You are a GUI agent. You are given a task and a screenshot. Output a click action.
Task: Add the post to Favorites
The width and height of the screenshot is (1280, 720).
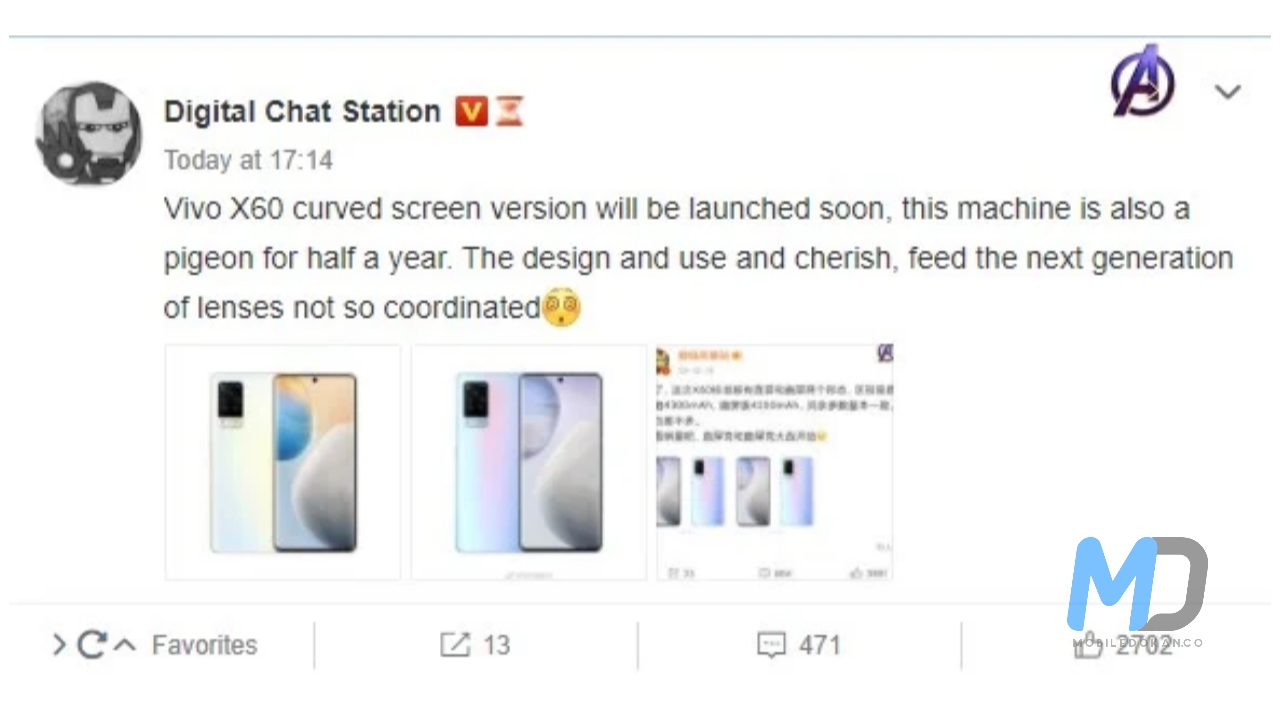[204, 645]
